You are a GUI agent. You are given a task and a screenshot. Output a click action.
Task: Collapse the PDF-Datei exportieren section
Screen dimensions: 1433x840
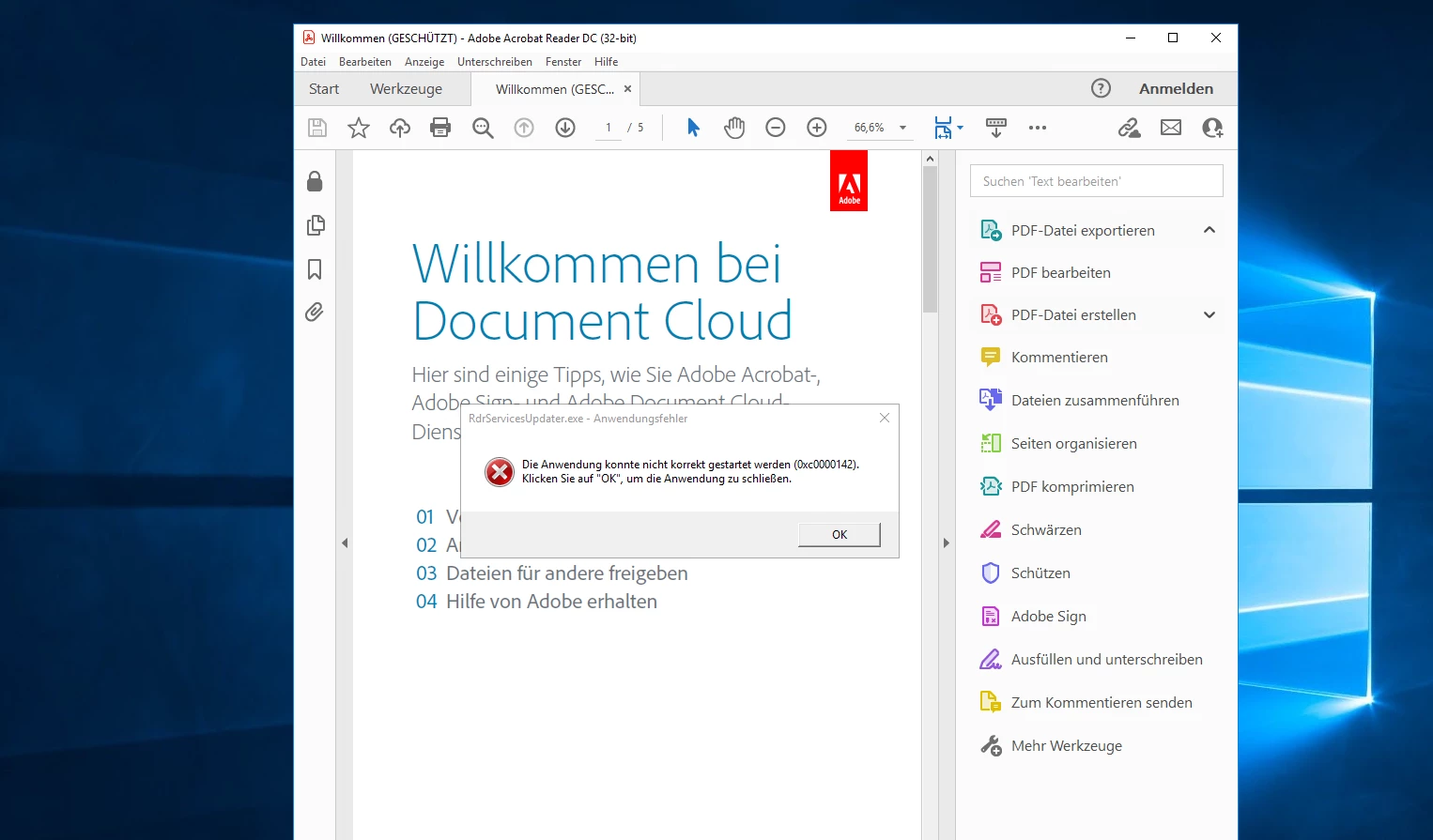tap(1210, 230)
